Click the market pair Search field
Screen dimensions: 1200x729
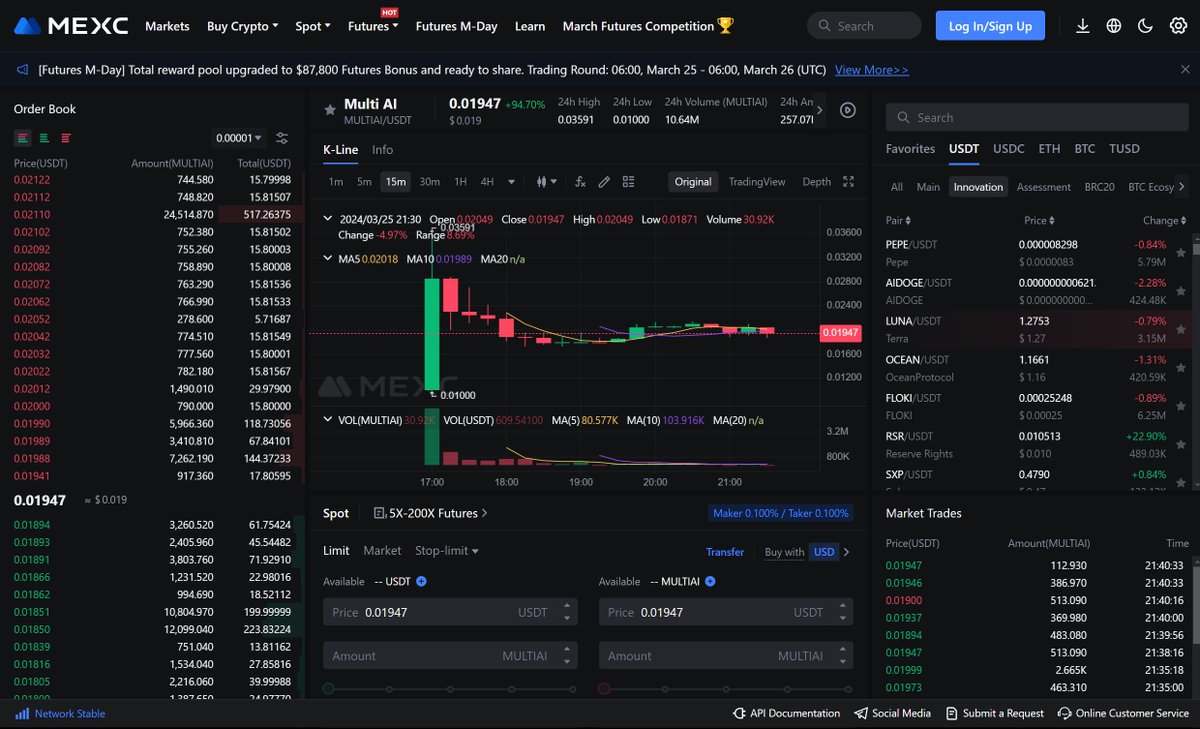1036,117
